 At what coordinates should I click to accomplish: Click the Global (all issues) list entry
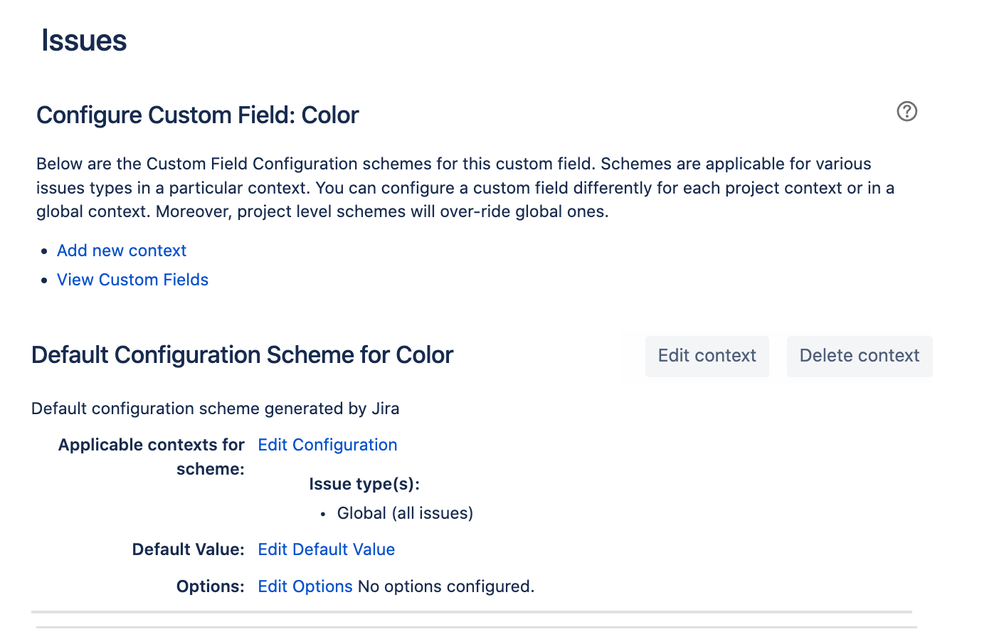405,513
